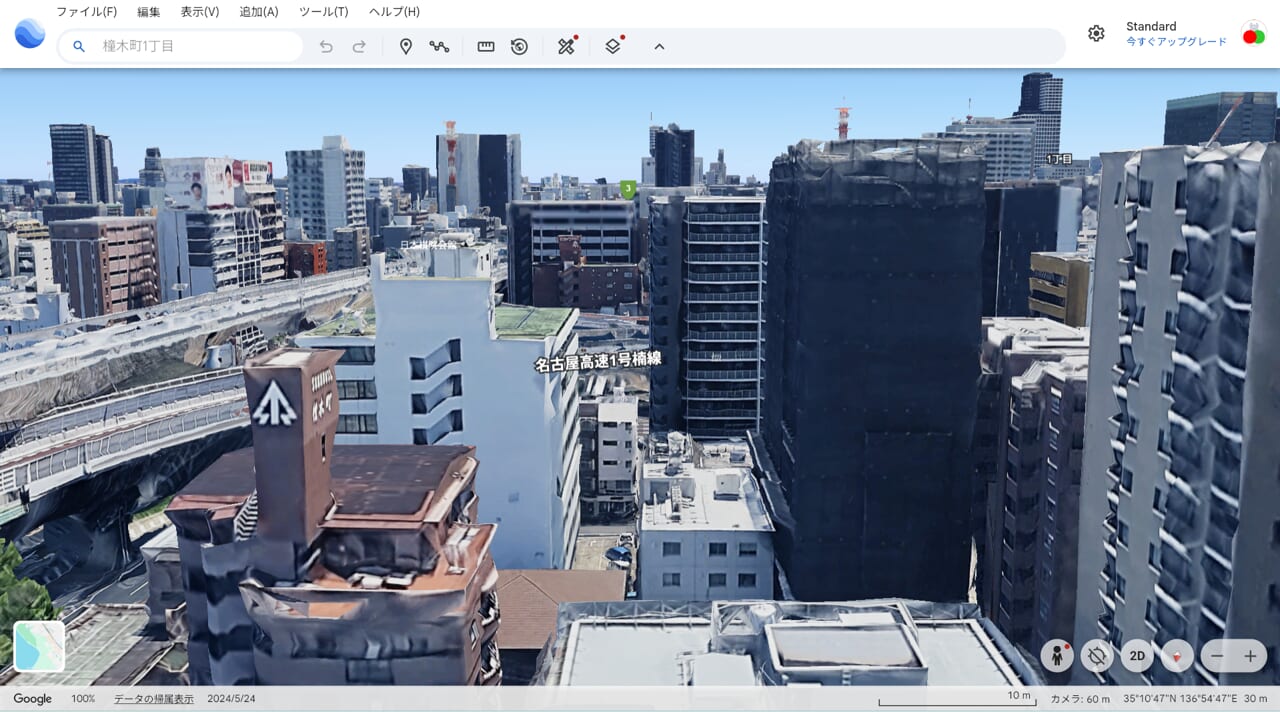The width and height of the screenshot is (1280, 712).
Task: Show data attribution via データの帰属表示
Action: tap(154, 699)
